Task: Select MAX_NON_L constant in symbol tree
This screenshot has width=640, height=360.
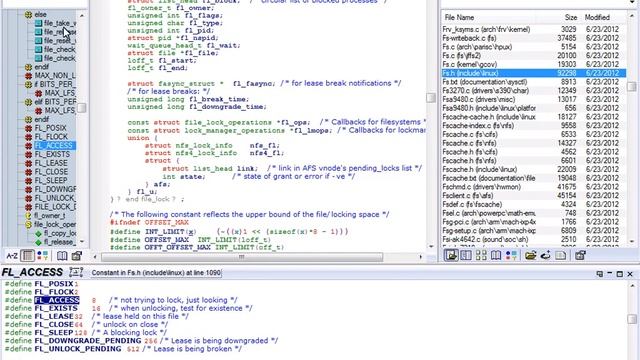Action: [x=55, y=76]
